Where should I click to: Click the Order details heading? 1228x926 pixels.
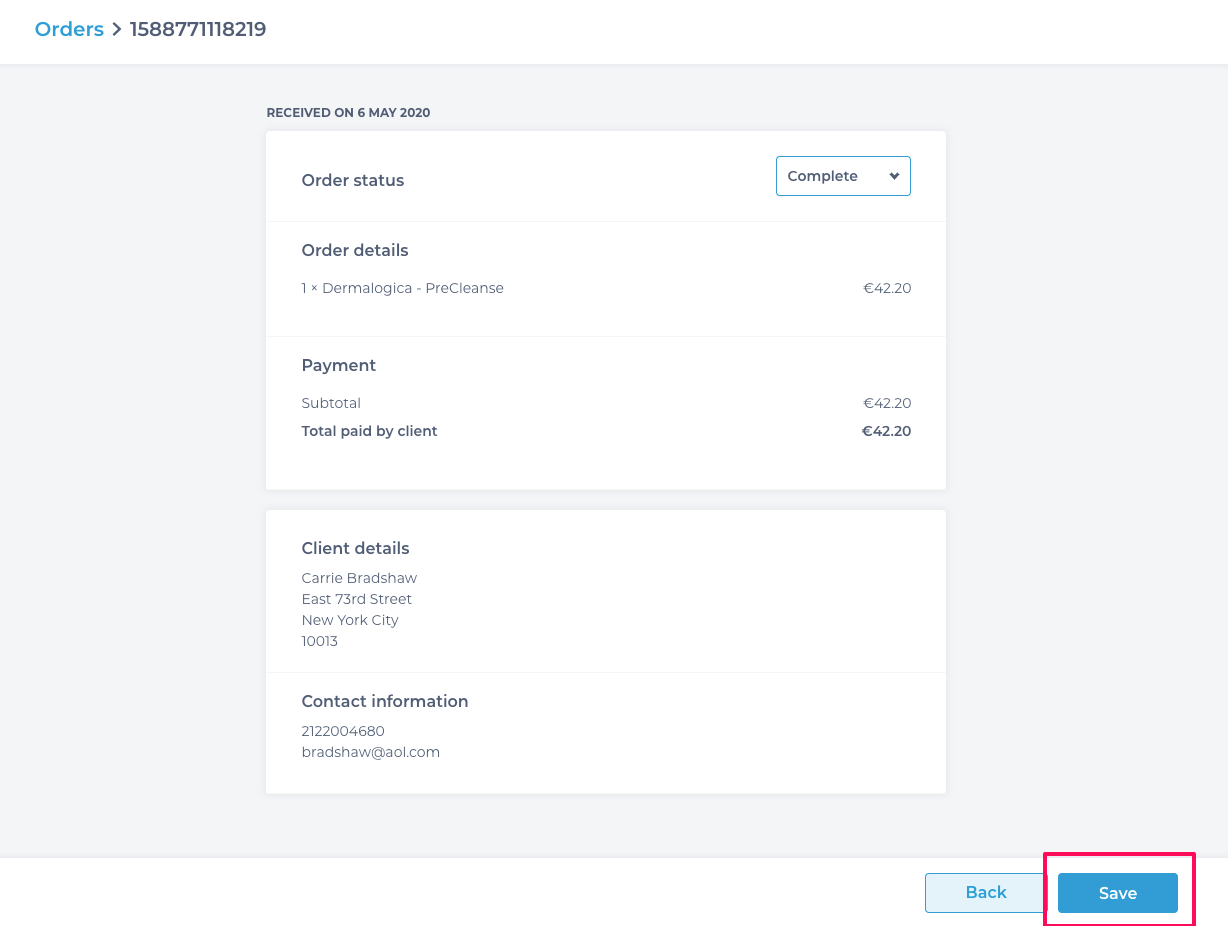(x=355, y=250)
